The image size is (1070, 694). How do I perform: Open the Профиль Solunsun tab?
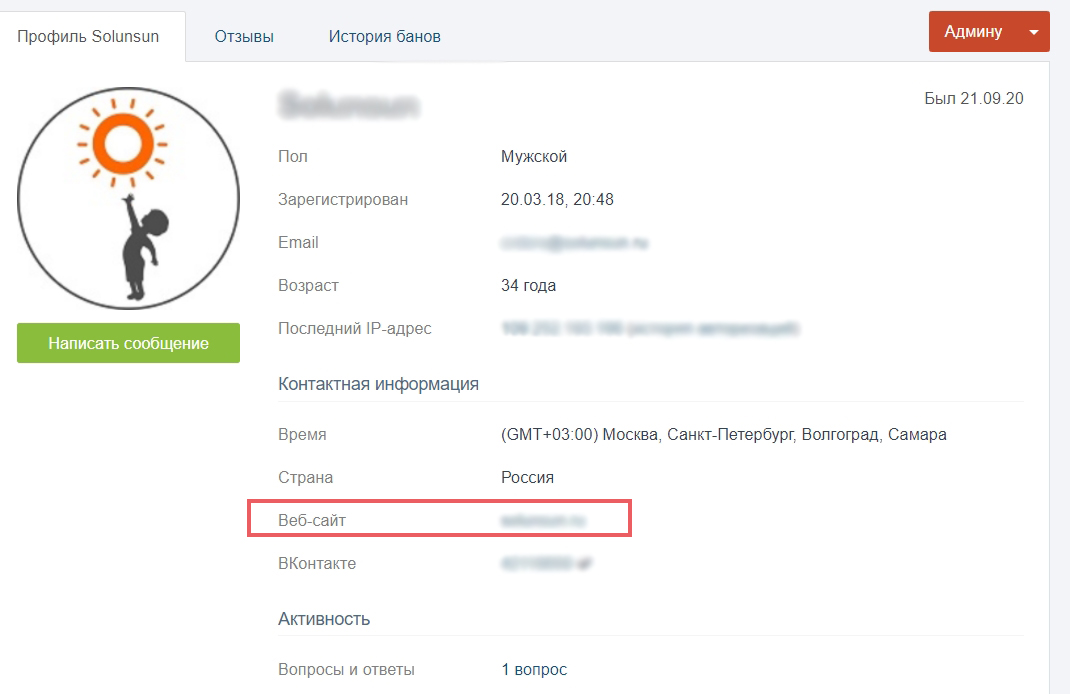point(88,36)
